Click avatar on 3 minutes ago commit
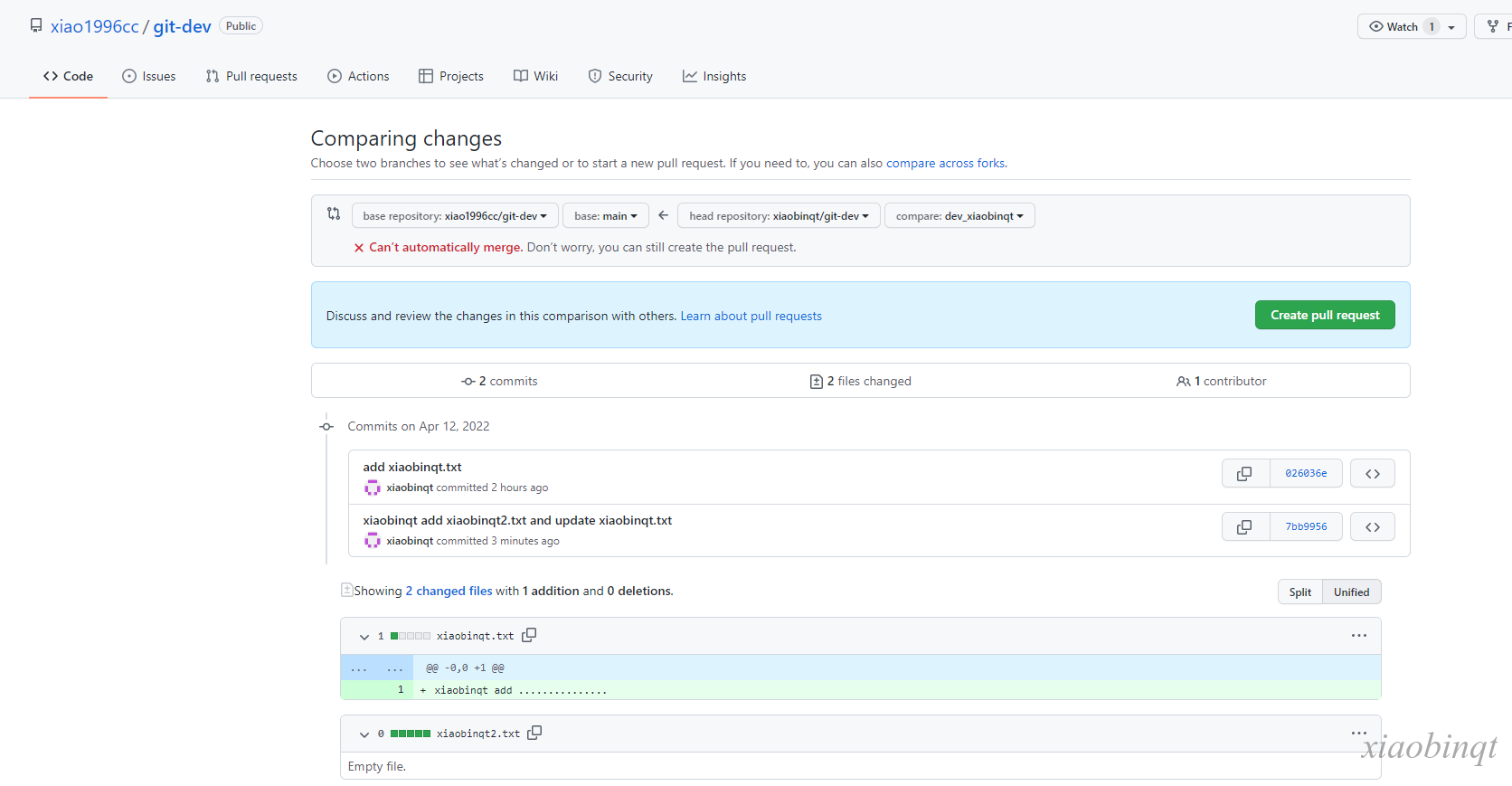 [x=372, y=541]
